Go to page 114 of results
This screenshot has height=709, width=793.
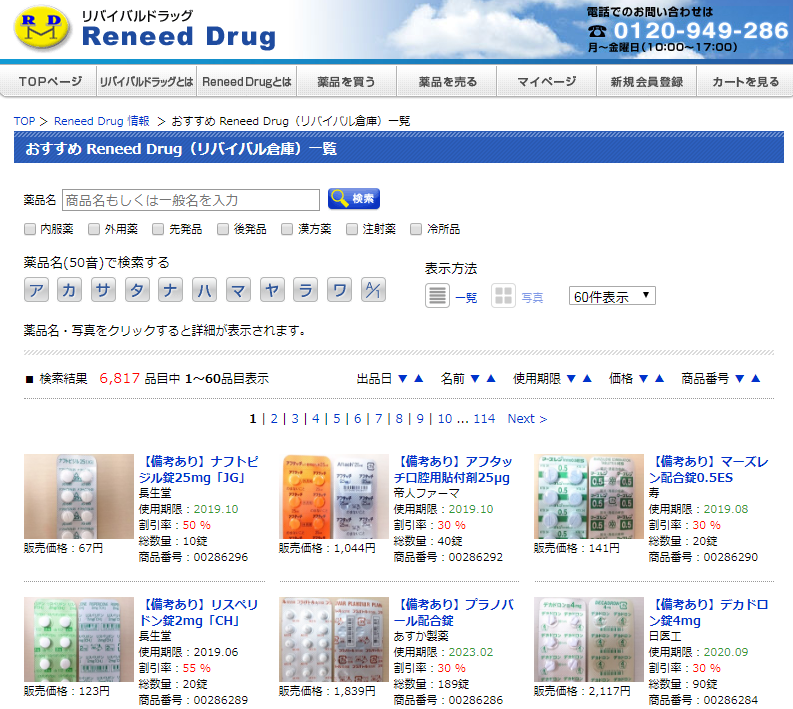point(484,419)
